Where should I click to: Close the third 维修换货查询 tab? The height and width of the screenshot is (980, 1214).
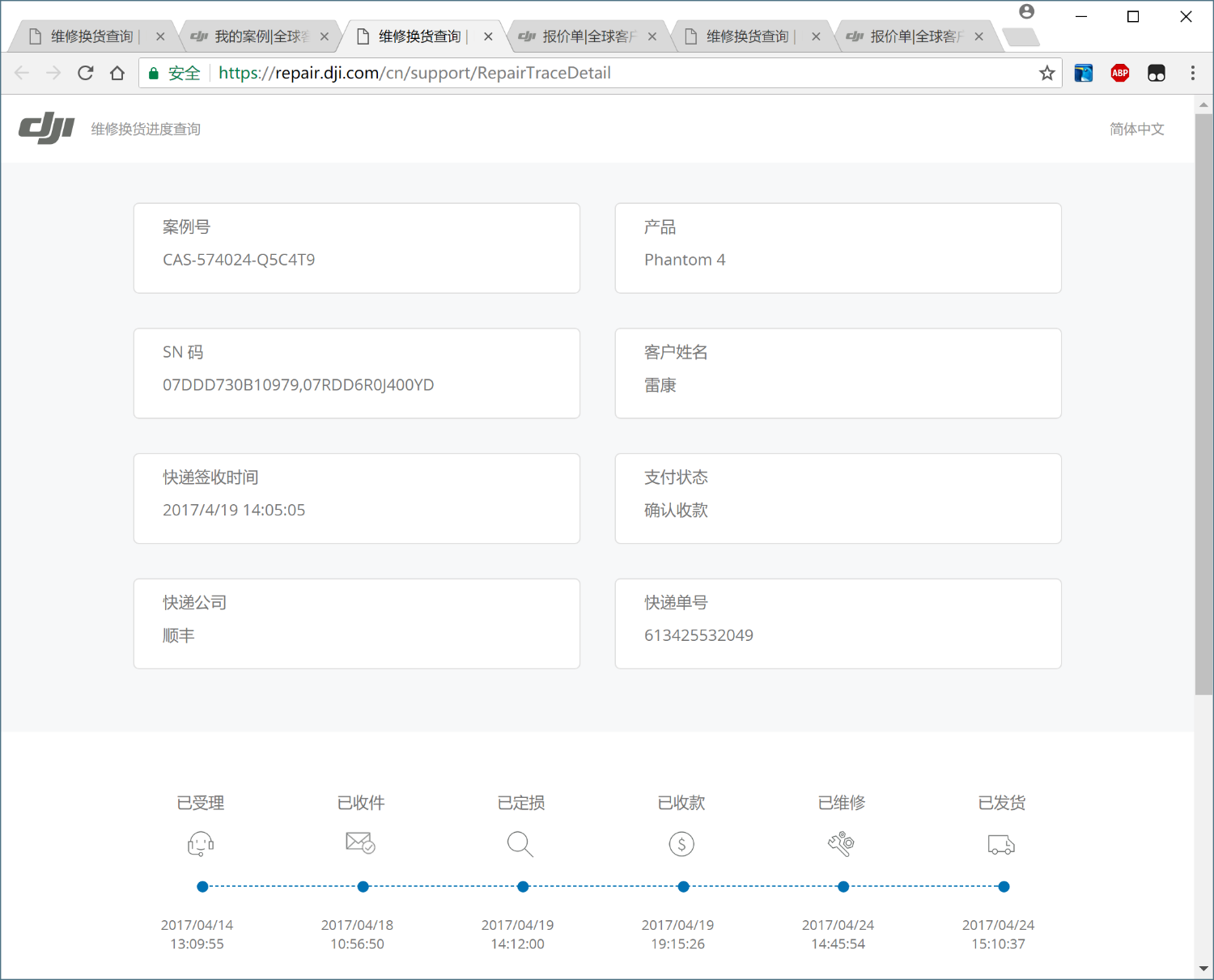(x=816, y=36)
